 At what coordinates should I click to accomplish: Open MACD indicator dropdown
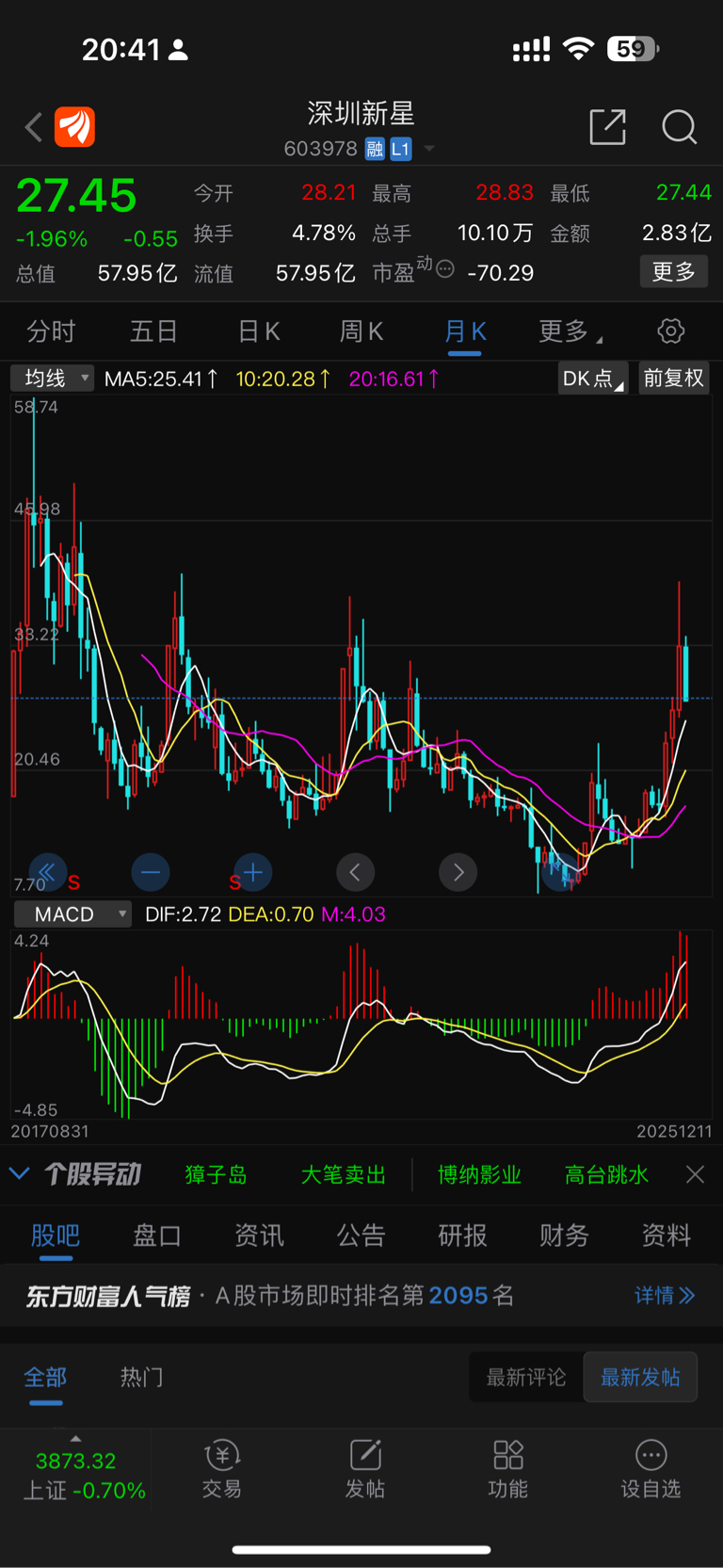72,914
